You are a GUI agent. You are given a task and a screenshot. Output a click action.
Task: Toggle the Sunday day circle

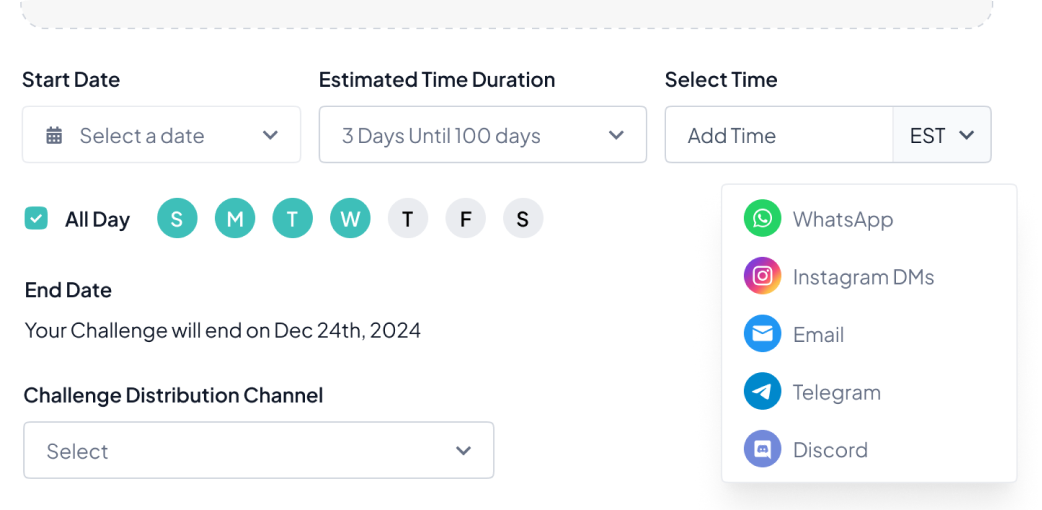tap(177, 219)
